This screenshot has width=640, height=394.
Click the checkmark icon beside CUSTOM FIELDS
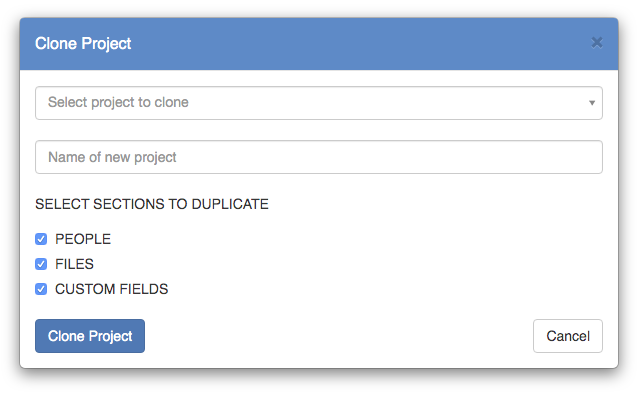[41, 289]
